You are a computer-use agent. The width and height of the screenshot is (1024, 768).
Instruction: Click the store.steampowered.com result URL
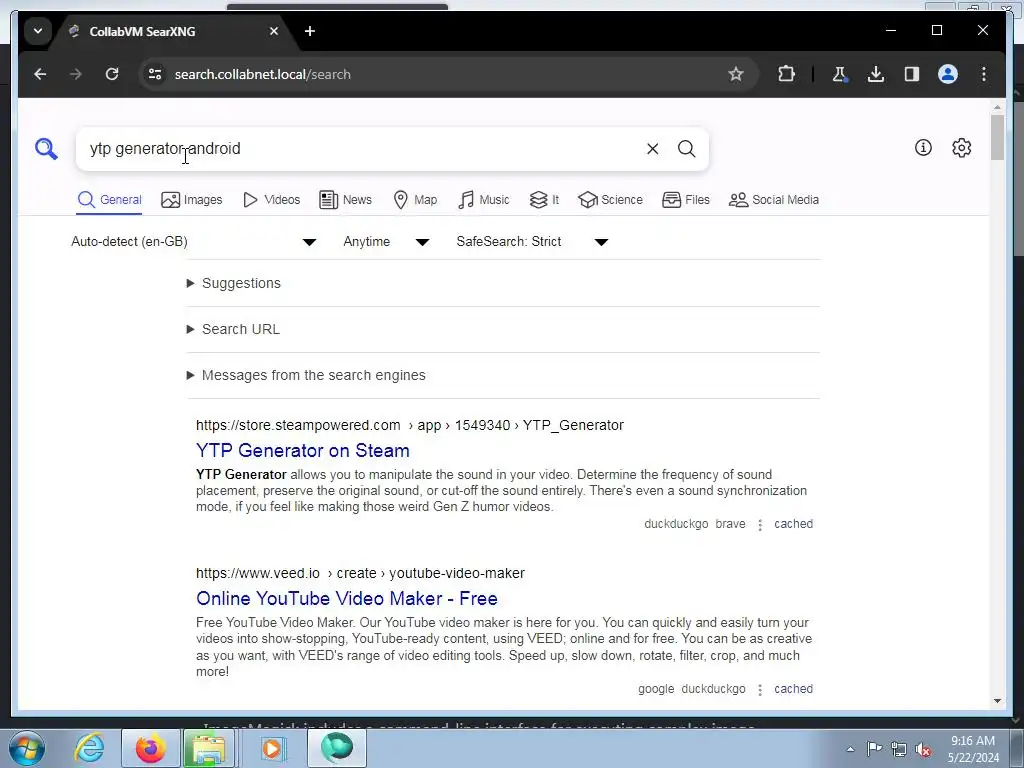point(409,426)
